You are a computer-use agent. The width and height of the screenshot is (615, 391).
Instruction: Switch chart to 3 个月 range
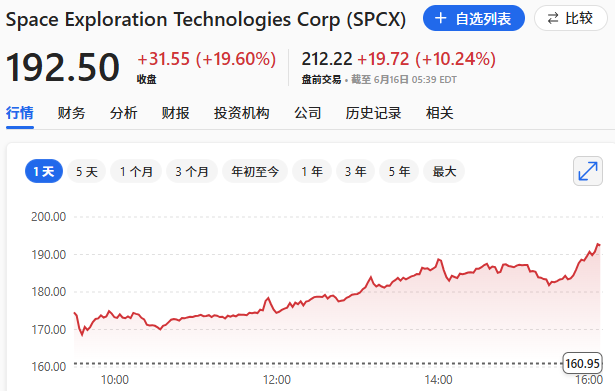point(192,171)
